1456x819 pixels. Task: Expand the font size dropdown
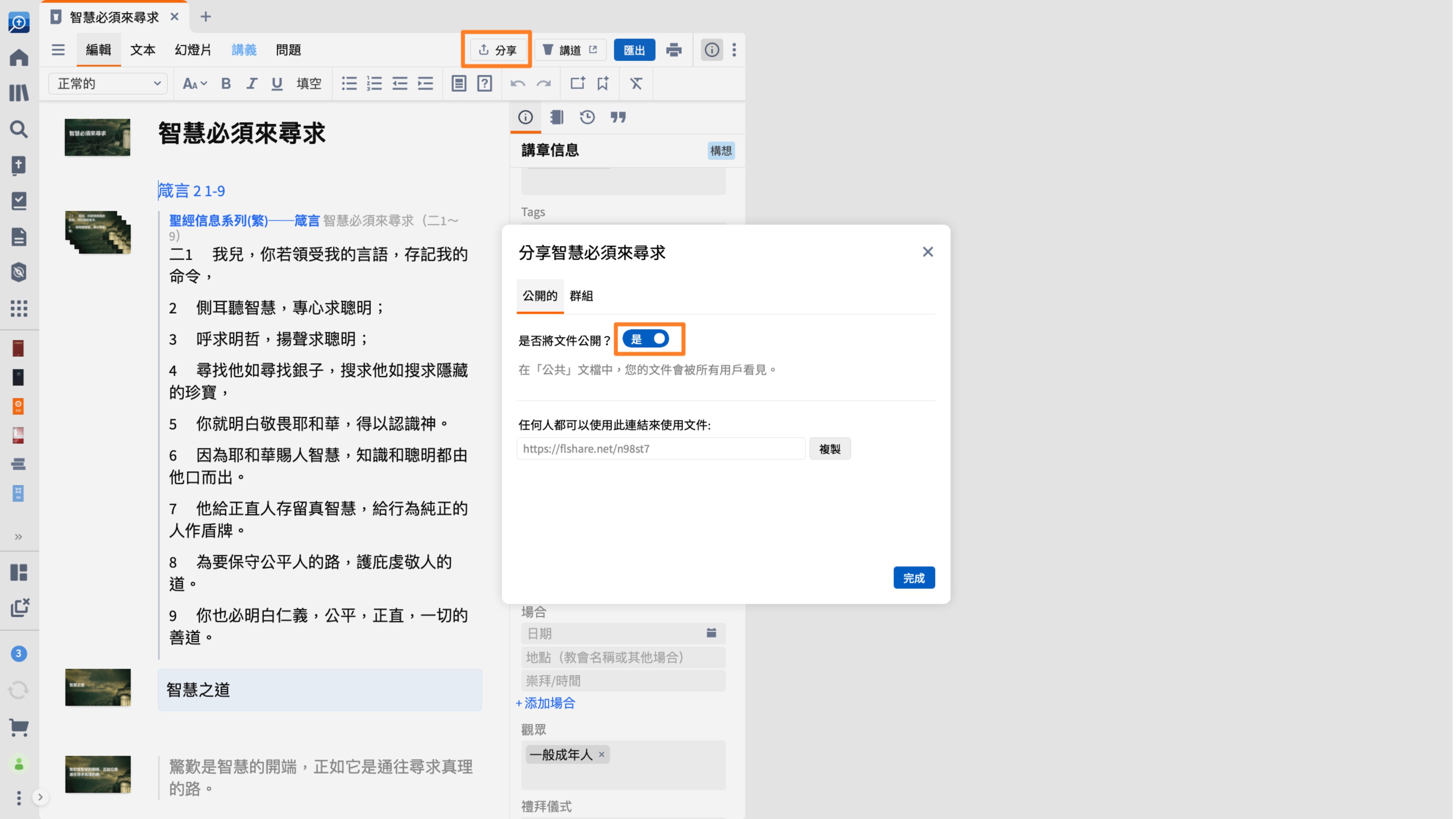pyautogui.click(x=194, y=84)
